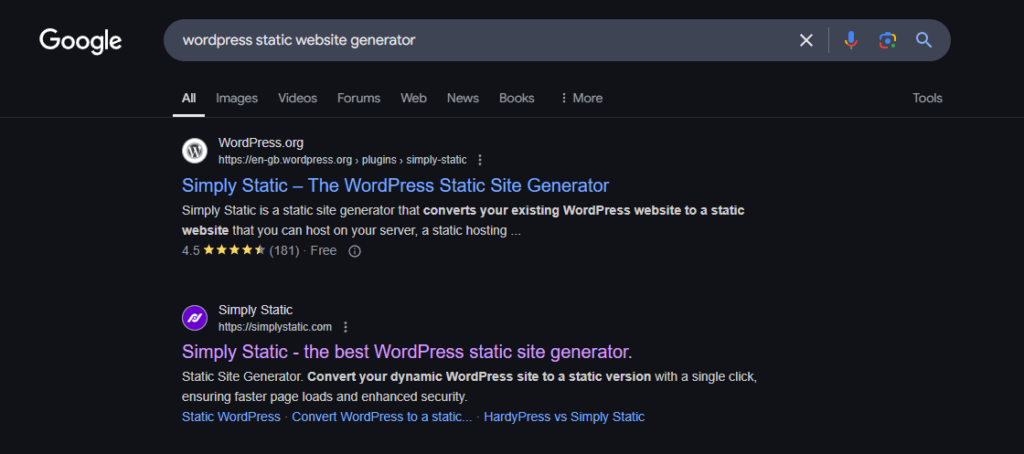Switch to the News tab
The height and width of the screenshot is (454, 1024).
[463, 98]
